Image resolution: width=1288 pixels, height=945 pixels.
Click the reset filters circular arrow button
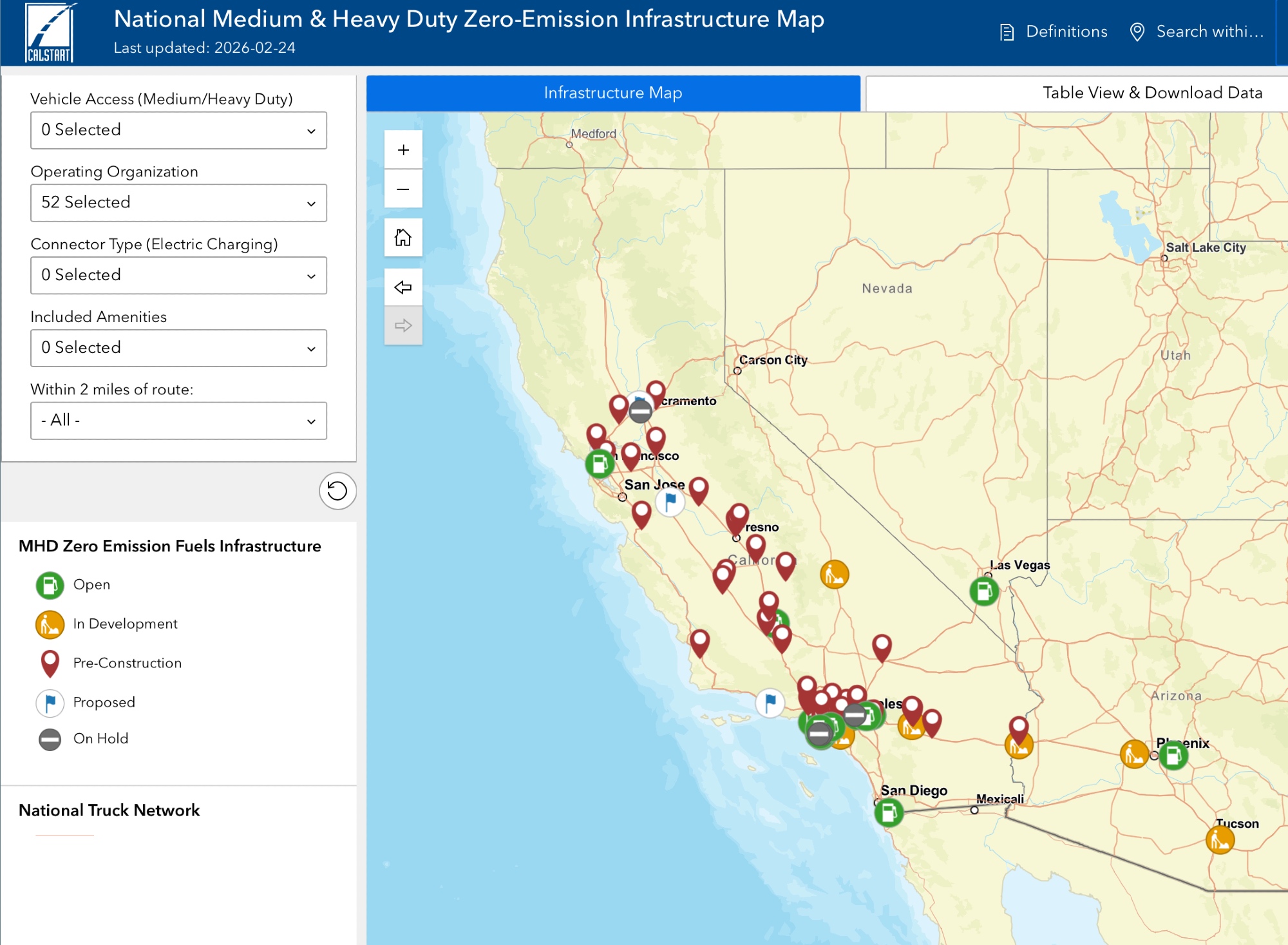[337, 491]
